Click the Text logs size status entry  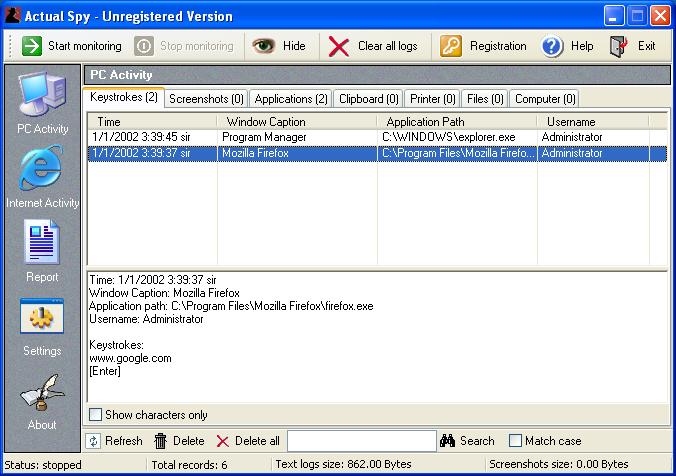click(x=343, y=464)
